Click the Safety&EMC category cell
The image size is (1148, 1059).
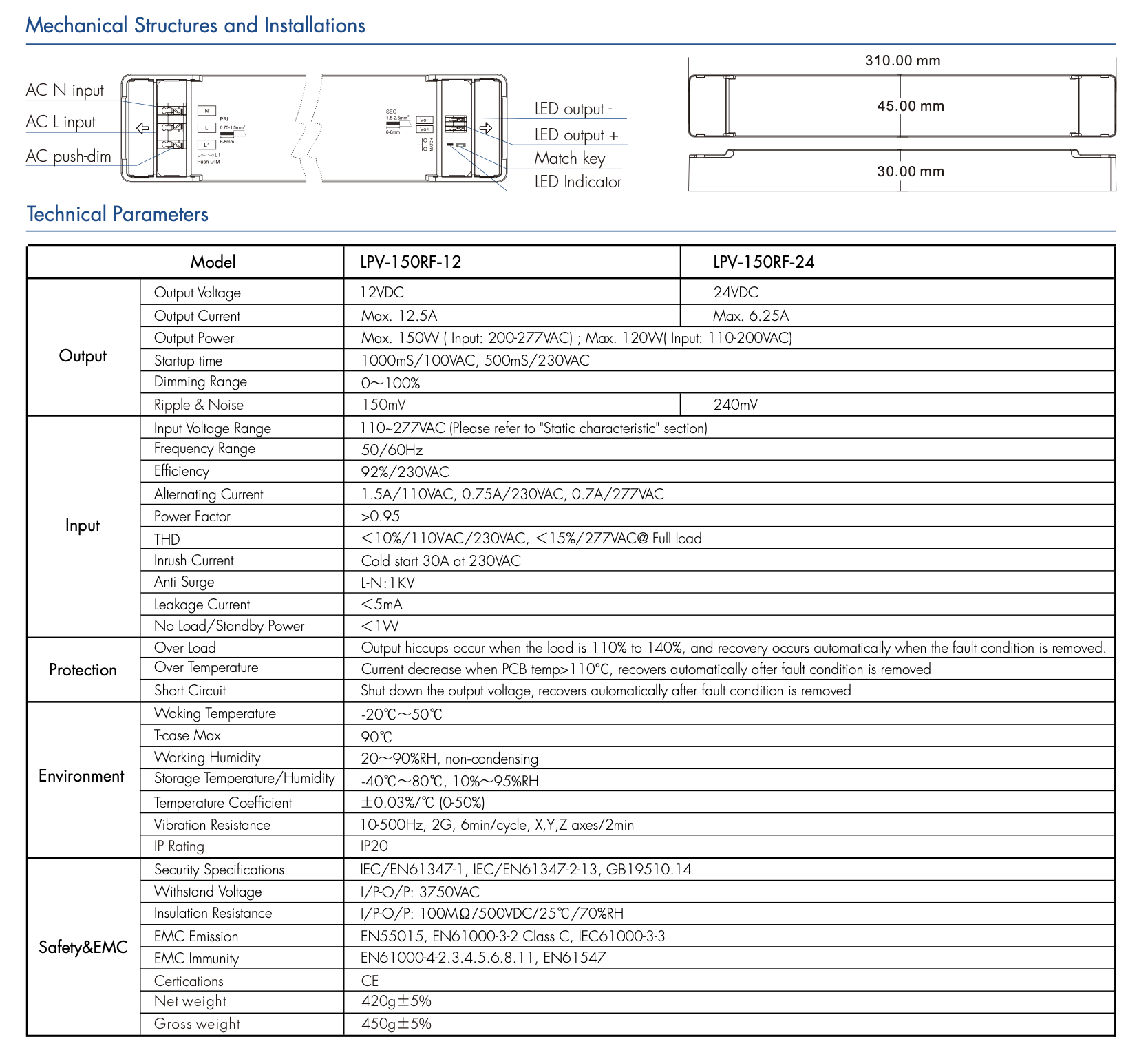(83, 947)
